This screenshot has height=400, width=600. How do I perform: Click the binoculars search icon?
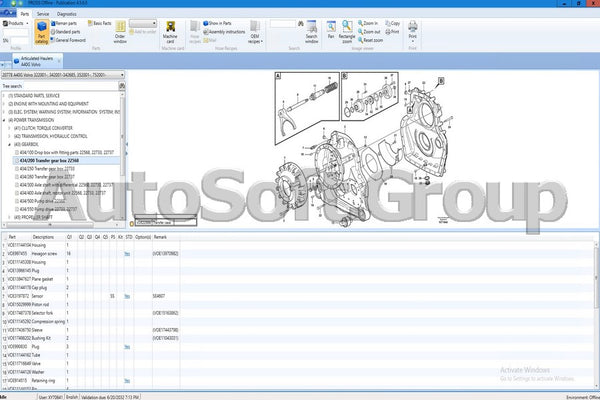pos(301,24)
